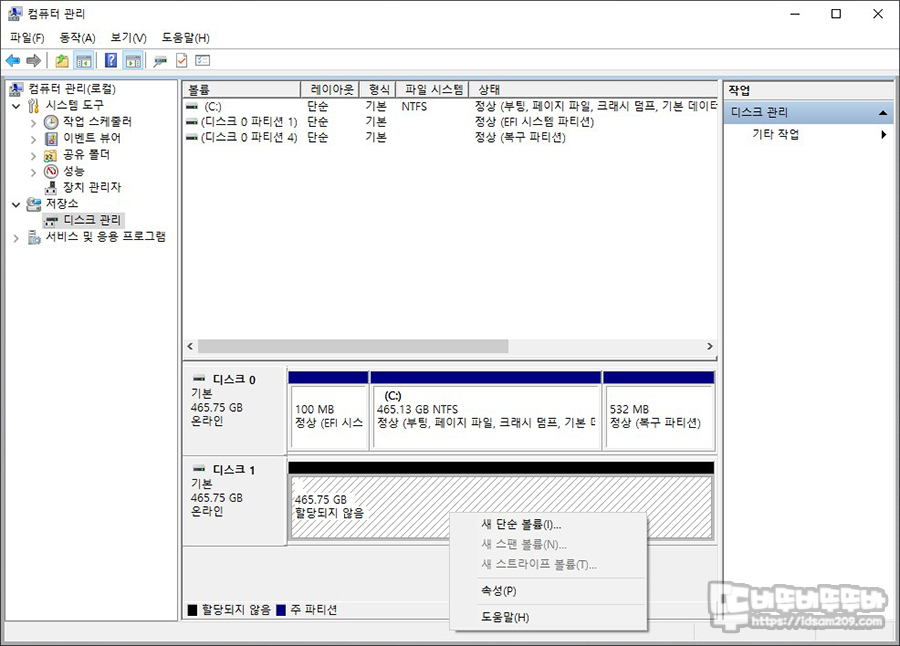Expand the 공유 폴더 node
Screen dimensions: 900x646
coord(33,156)
